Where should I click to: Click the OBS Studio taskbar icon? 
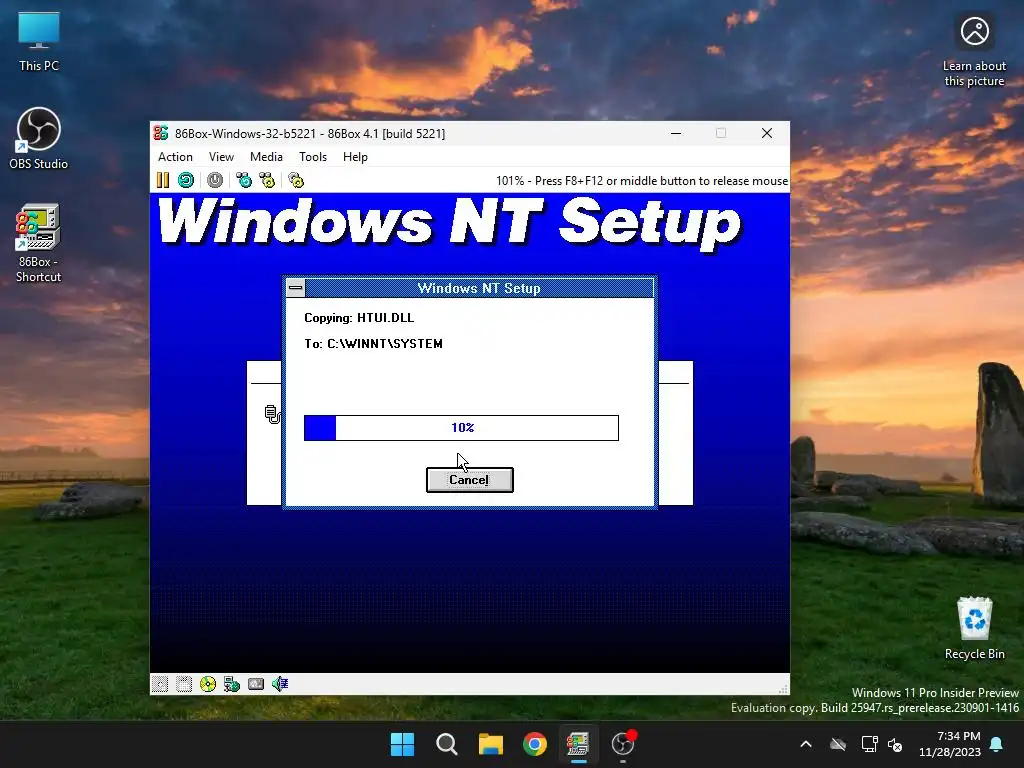click(623, 744)
